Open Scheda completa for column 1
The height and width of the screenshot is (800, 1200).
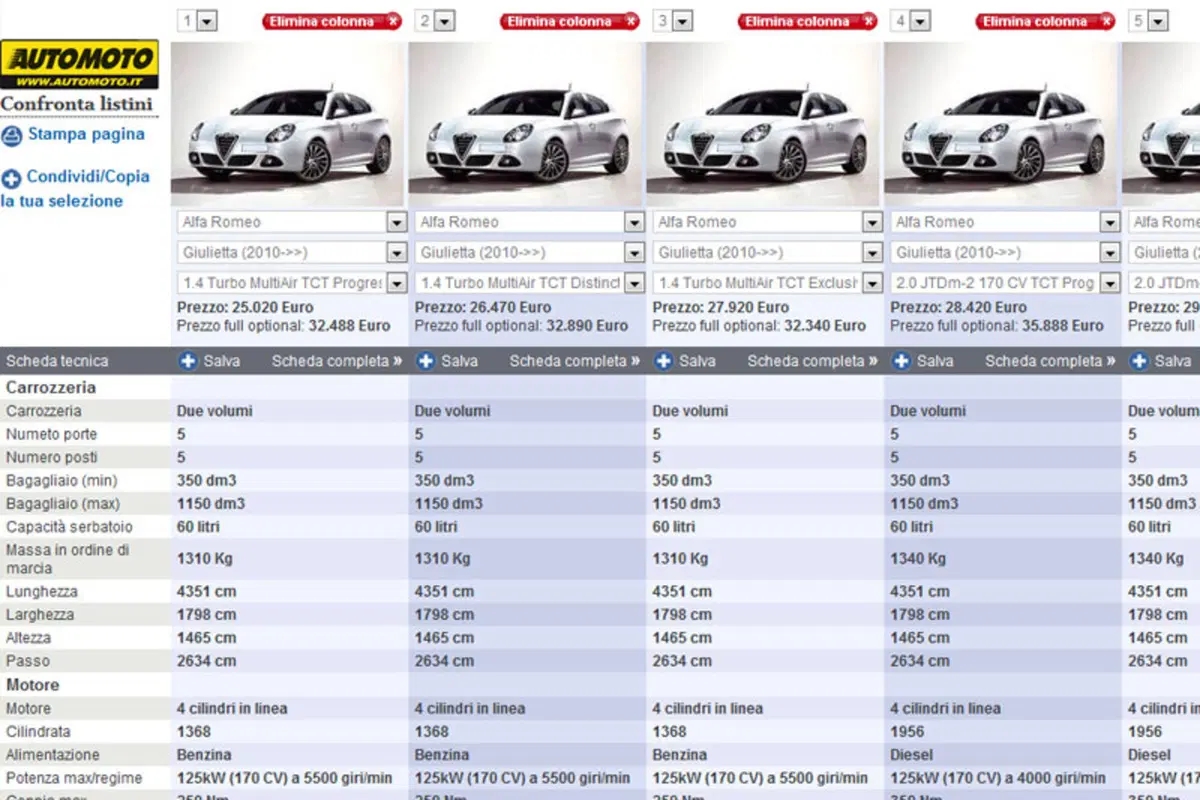point(337,361)
